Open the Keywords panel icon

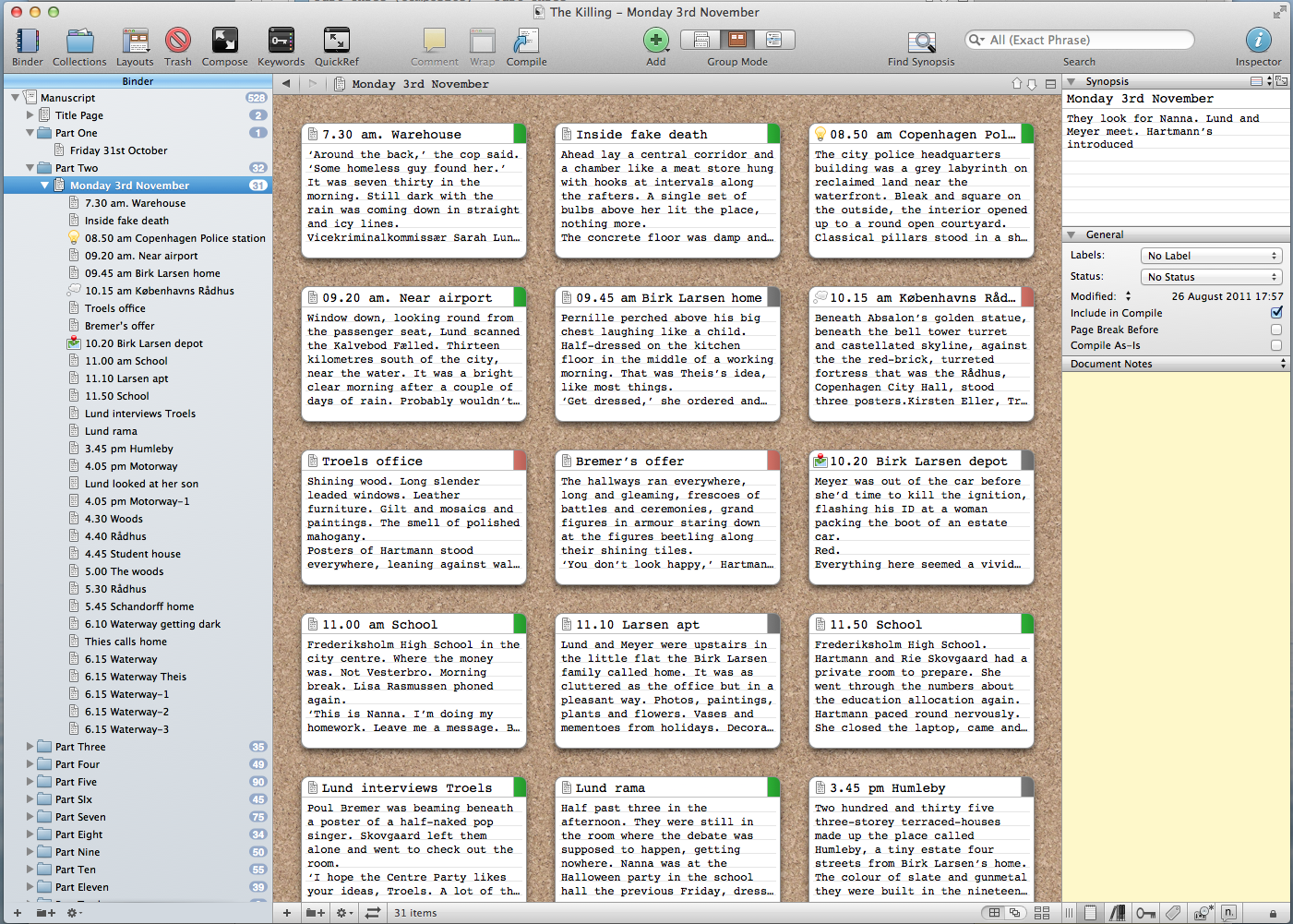[281, 41]
